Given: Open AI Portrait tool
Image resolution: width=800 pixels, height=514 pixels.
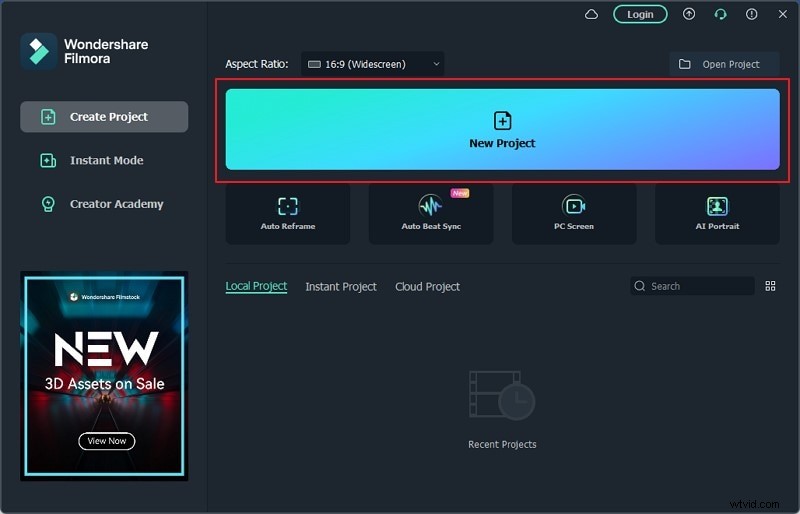Looking at the screenshot, I should (717, 213).
